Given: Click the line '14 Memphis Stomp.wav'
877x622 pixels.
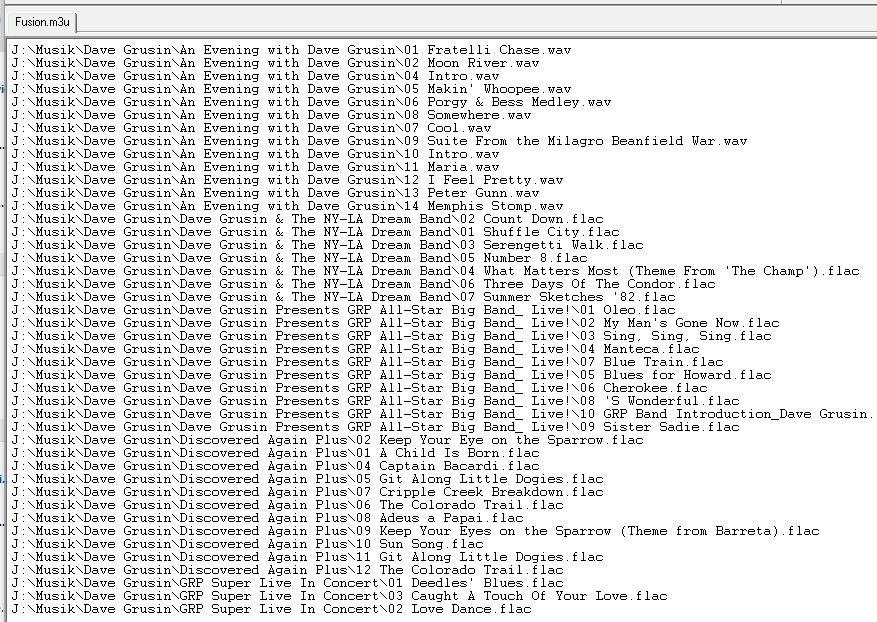Looking at the screenshot, I should 287,206.
